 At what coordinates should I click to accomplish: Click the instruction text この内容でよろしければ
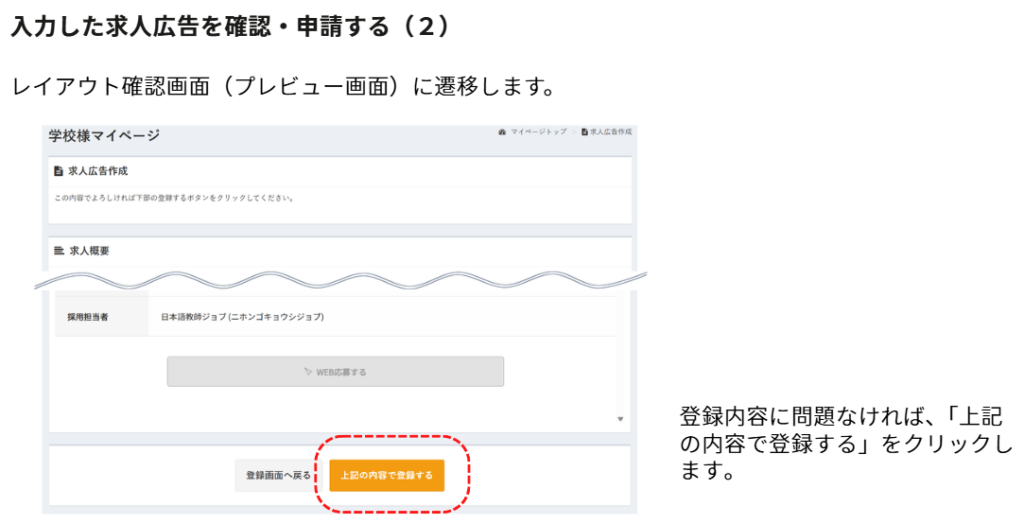(x=173, y=198)
